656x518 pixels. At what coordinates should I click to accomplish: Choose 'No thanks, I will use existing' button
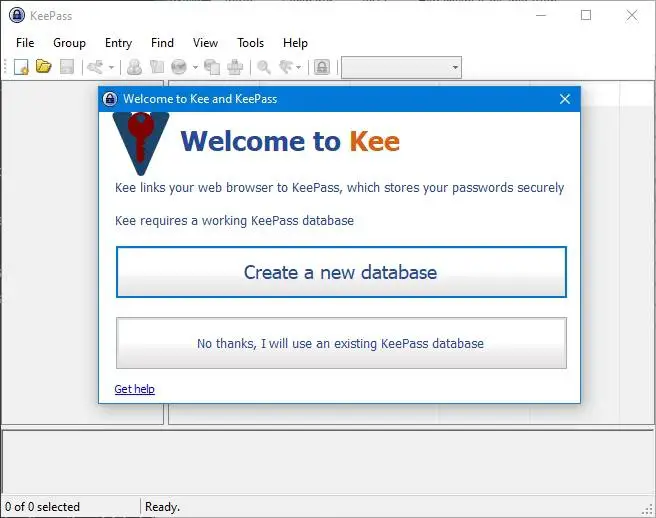[x=341, y=343]
